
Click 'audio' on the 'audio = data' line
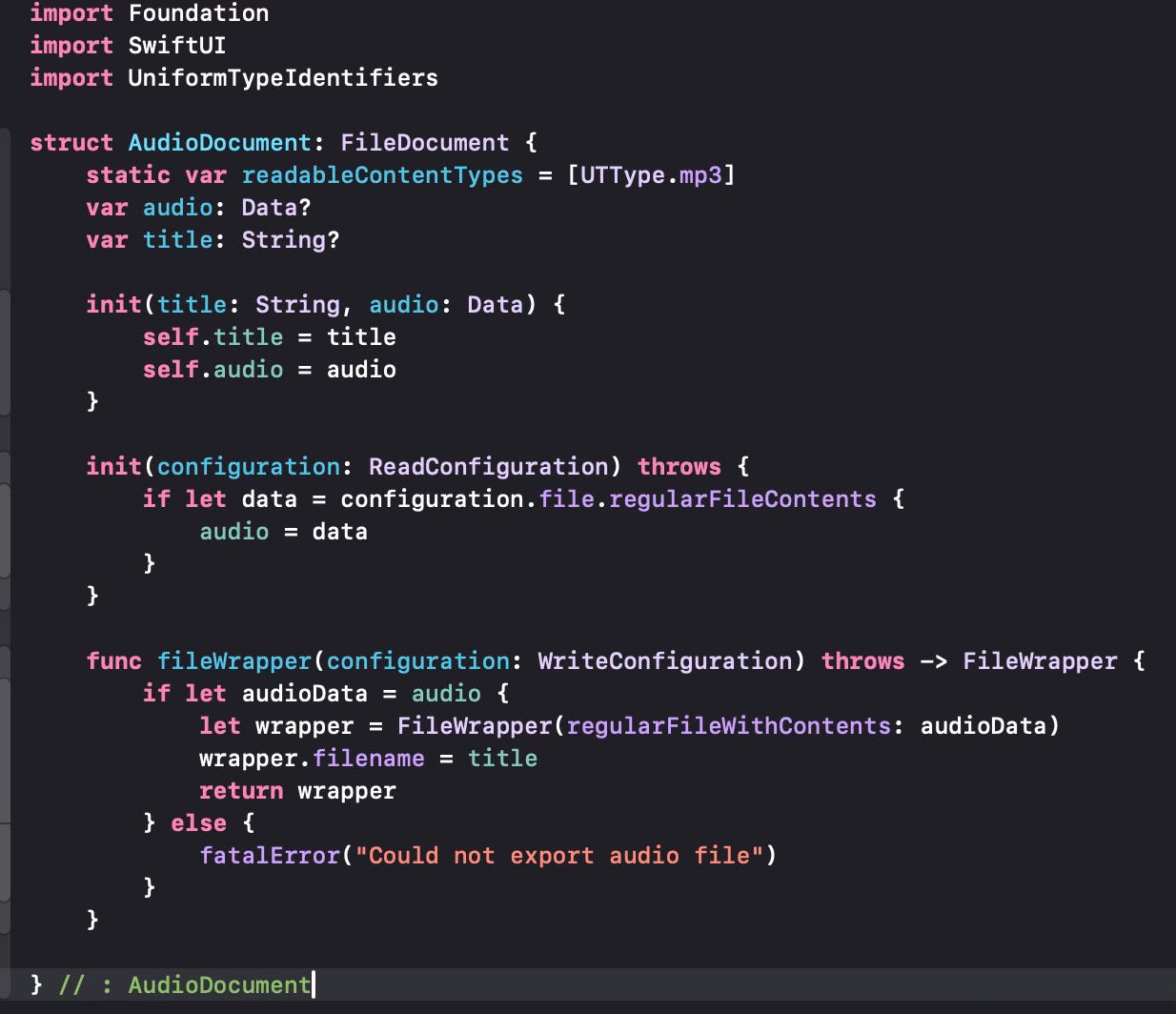point(234,532)
